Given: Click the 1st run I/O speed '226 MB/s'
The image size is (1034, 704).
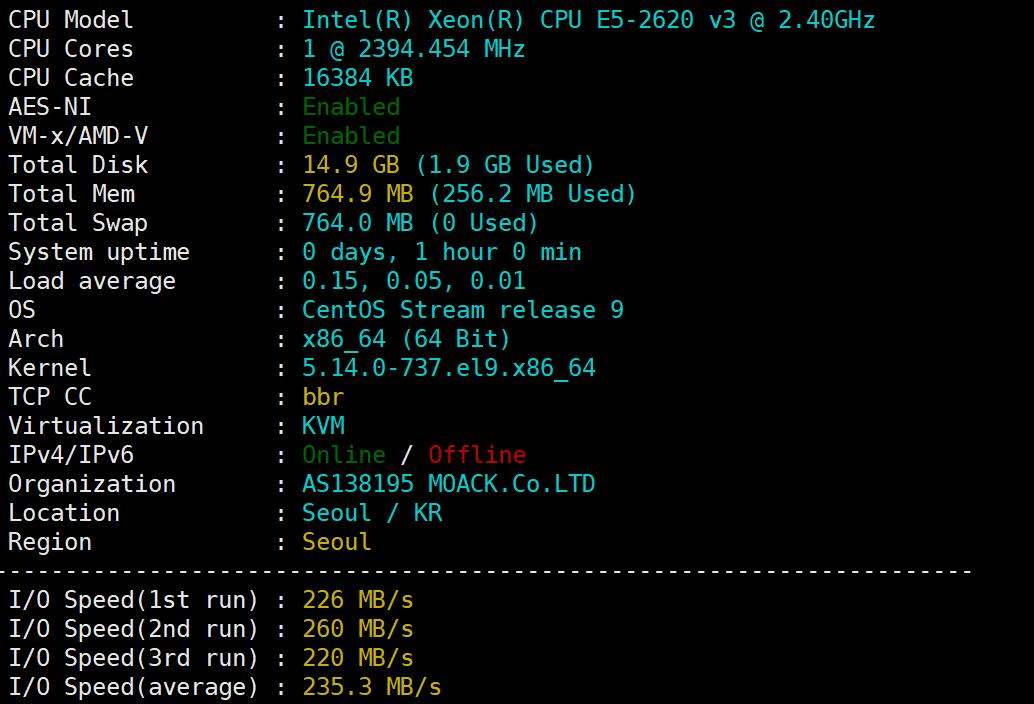Looking at the screenshot, I should tap(357, 600).
